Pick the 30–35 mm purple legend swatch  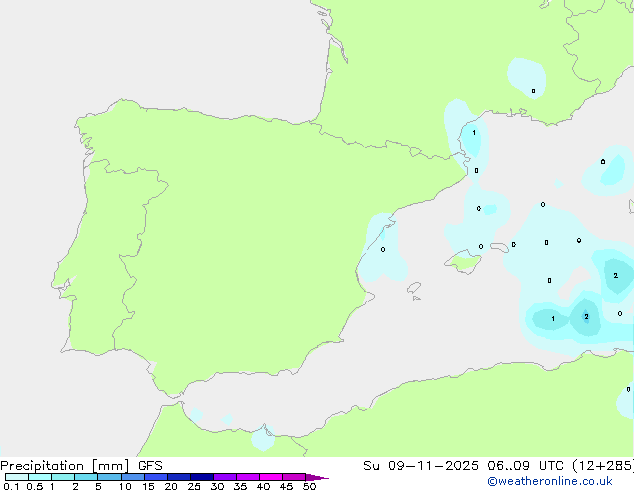point(225,477)
